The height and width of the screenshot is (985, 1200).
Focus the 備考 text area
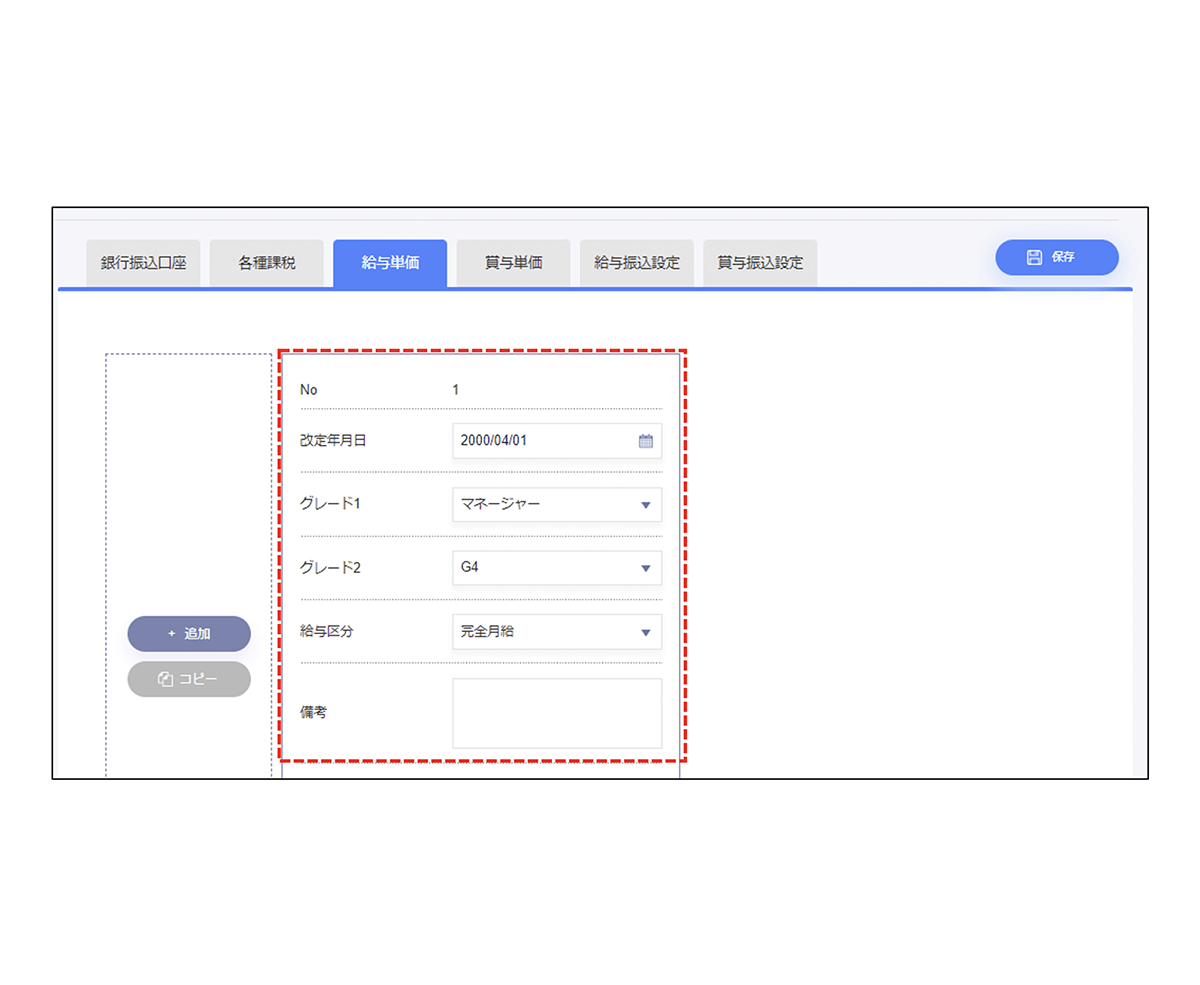click(557, 713)
